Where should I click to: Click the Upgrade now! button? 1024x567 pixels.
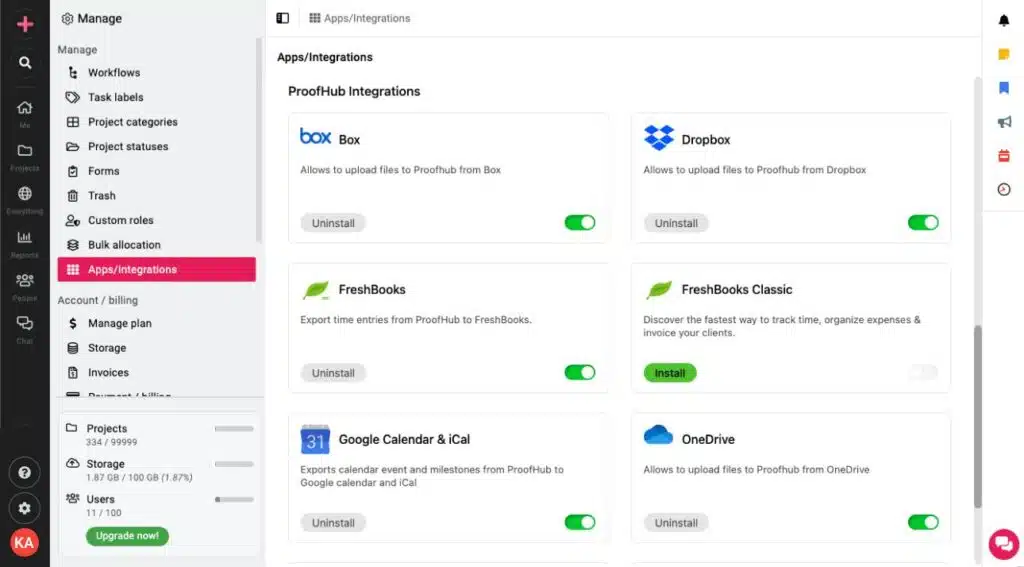tap(127, 536)
